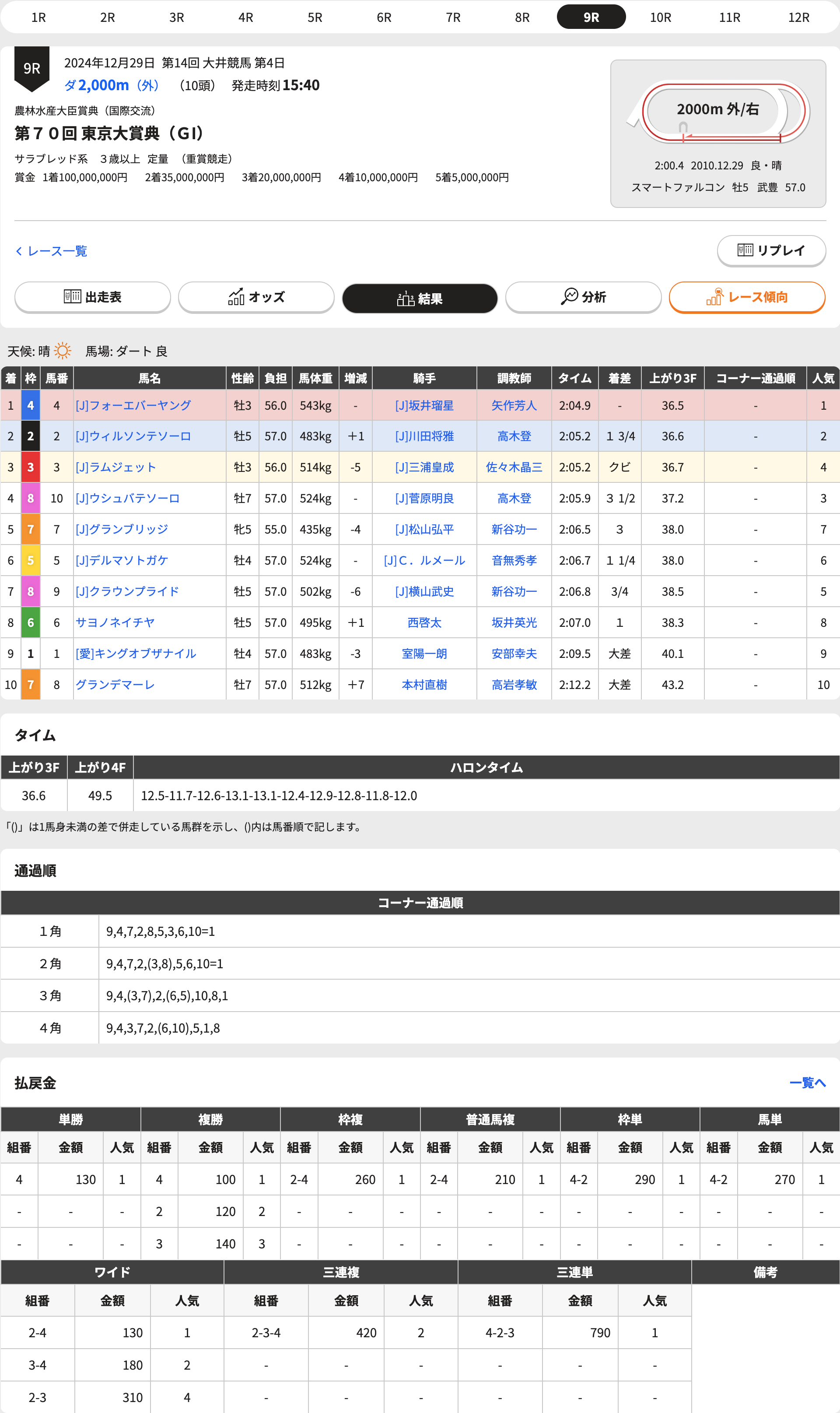The height and width of the screenshot is (1413, 840).
Task: Open jockey 三浦皇成 page
Action: [424, 467]
